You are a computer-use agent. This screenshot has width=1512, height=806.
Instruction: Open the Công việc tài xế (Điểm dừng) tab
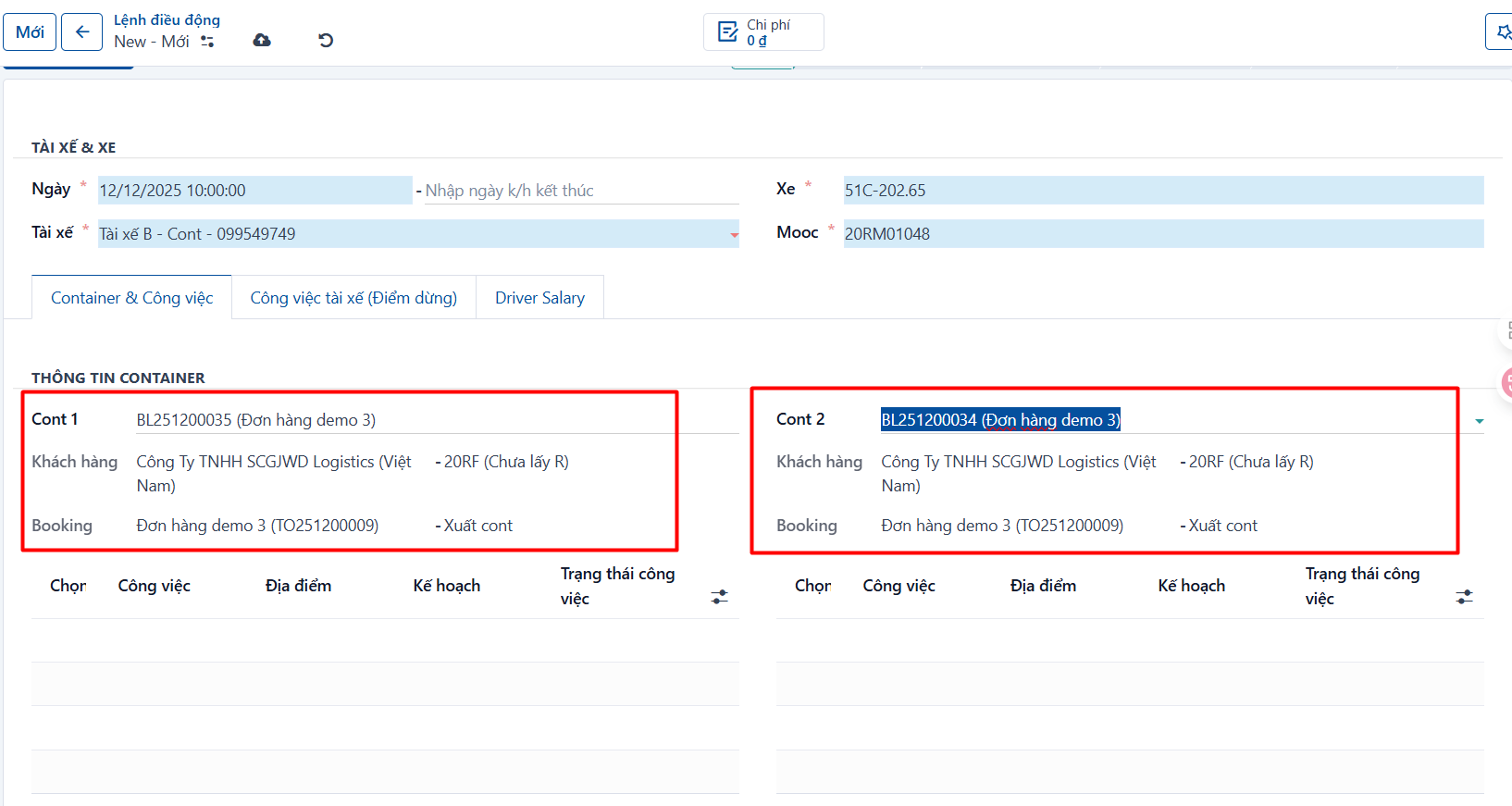point(353,298)
